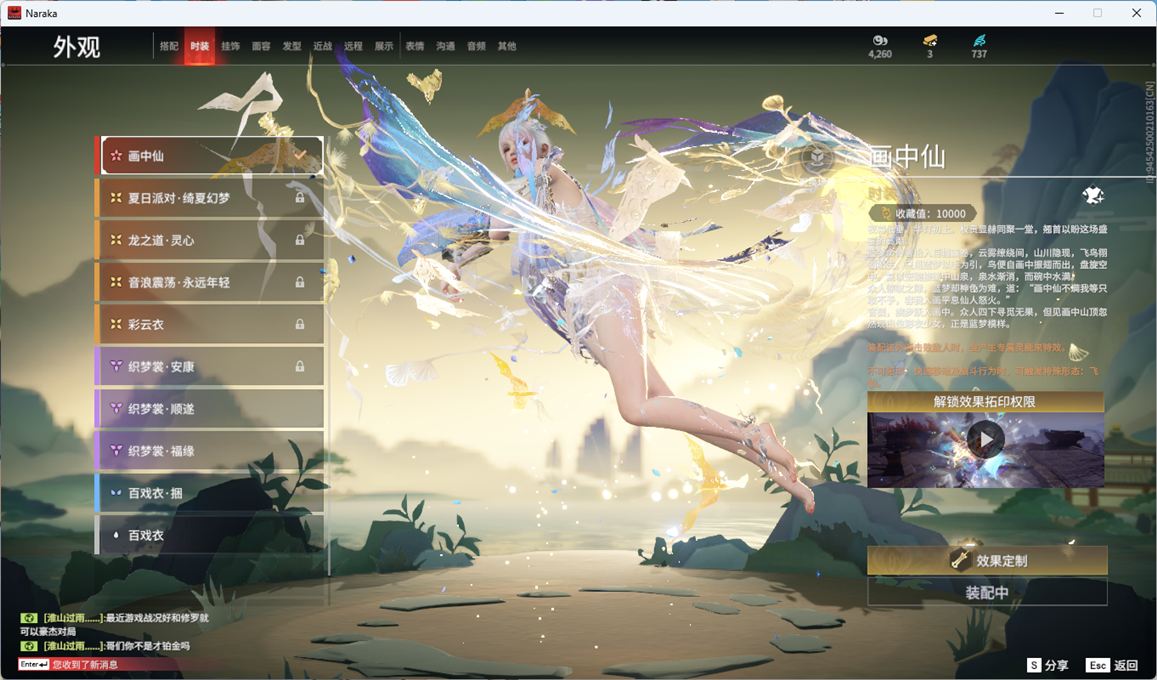Click lock icon on 夏日派对·绮夏幻梦 row
This screenshot has width=1157, height=680.
[300, 198]
